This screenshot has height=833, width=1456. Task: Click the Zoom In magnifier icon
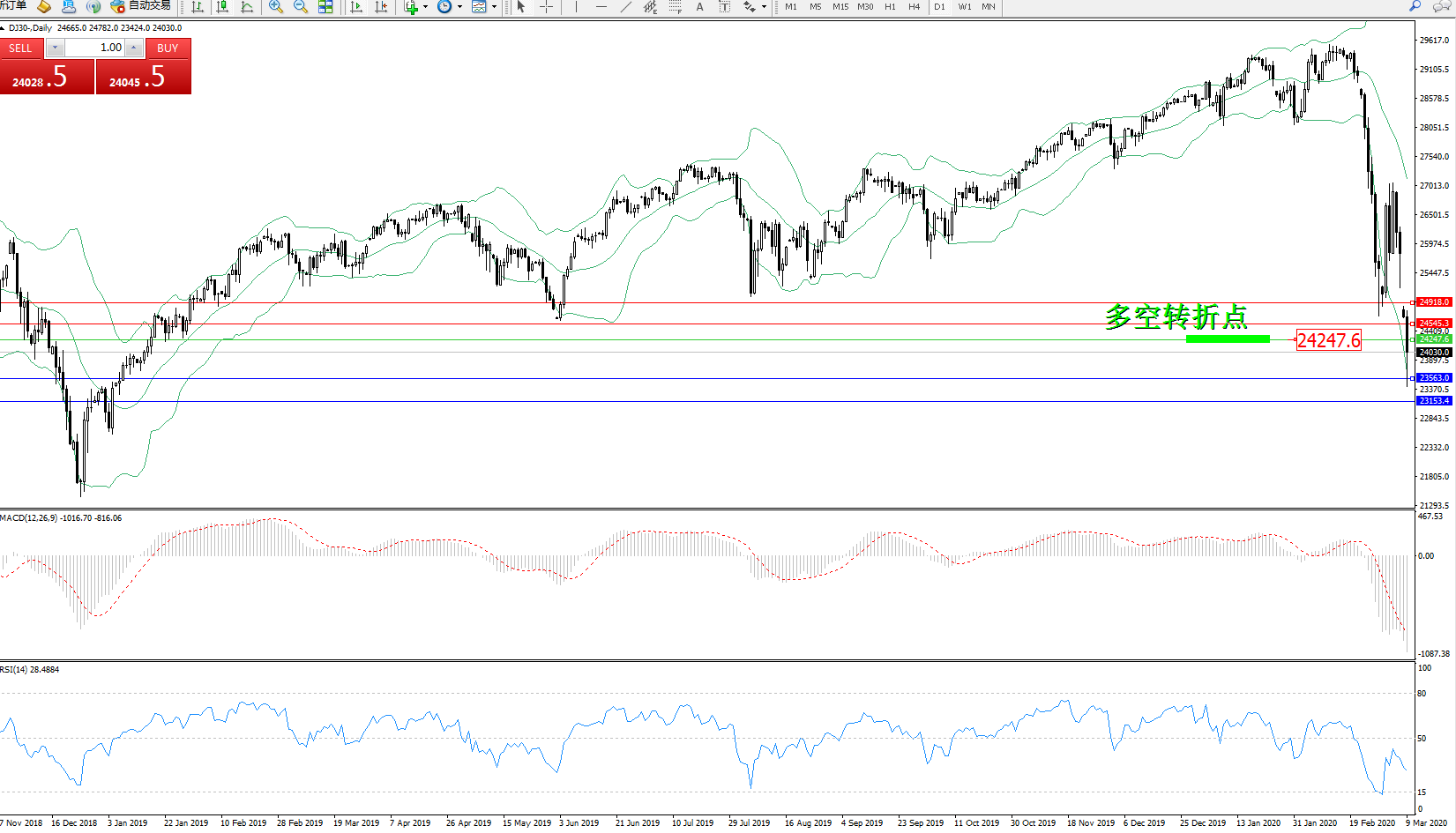click(276, 7)
